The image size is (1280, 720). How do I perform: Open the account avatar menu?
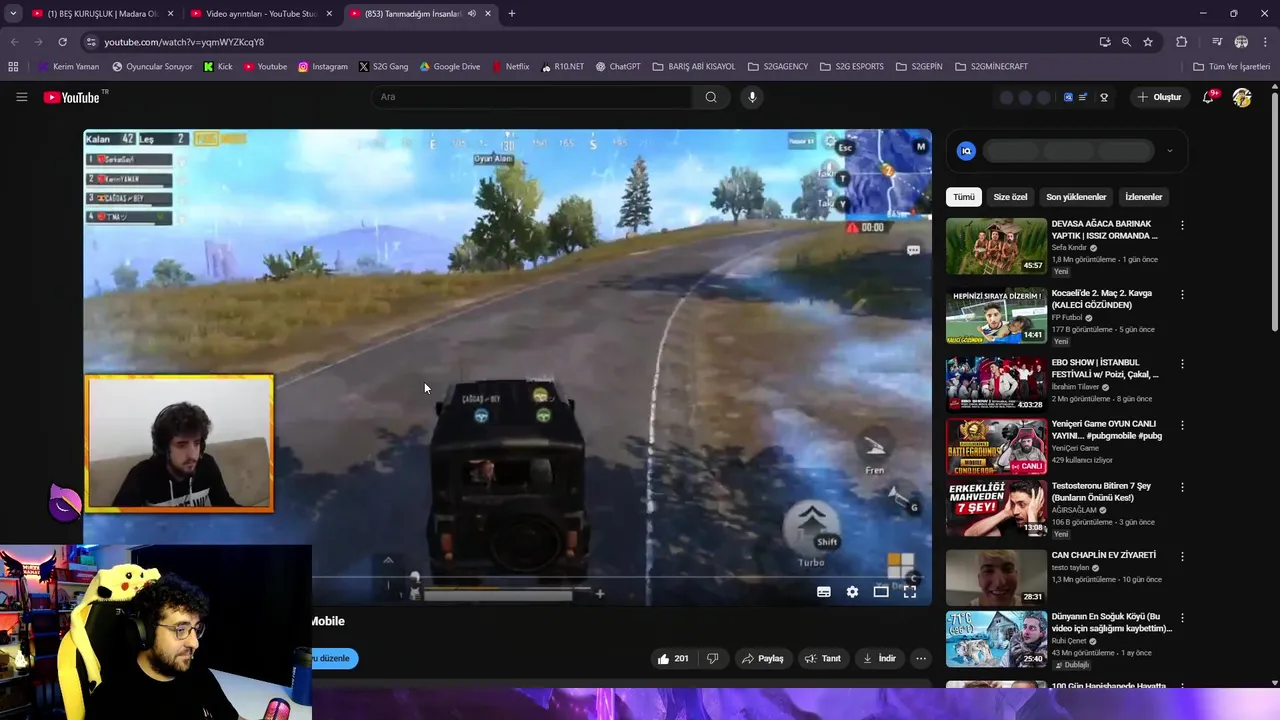[x=1242, y=97]
